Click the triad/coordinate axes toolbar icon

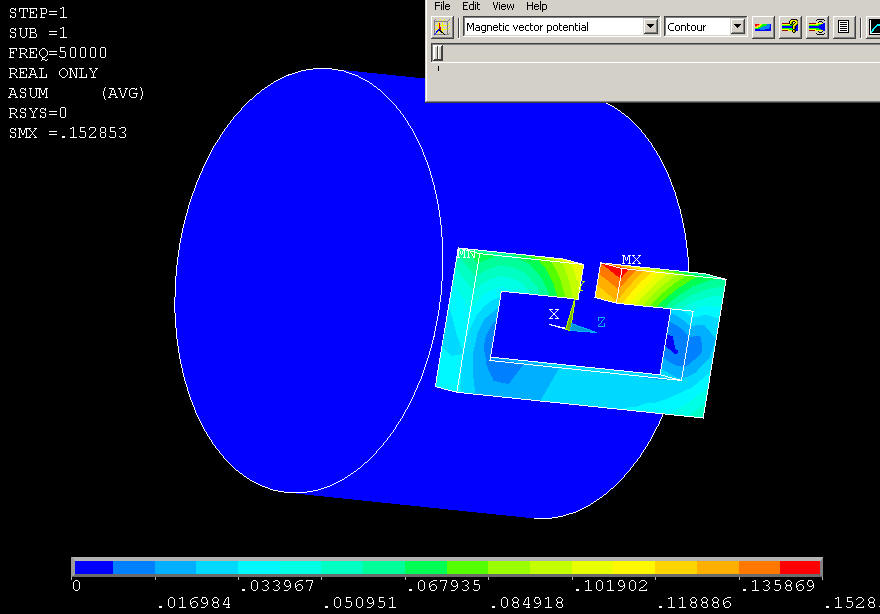click(443, 27)
